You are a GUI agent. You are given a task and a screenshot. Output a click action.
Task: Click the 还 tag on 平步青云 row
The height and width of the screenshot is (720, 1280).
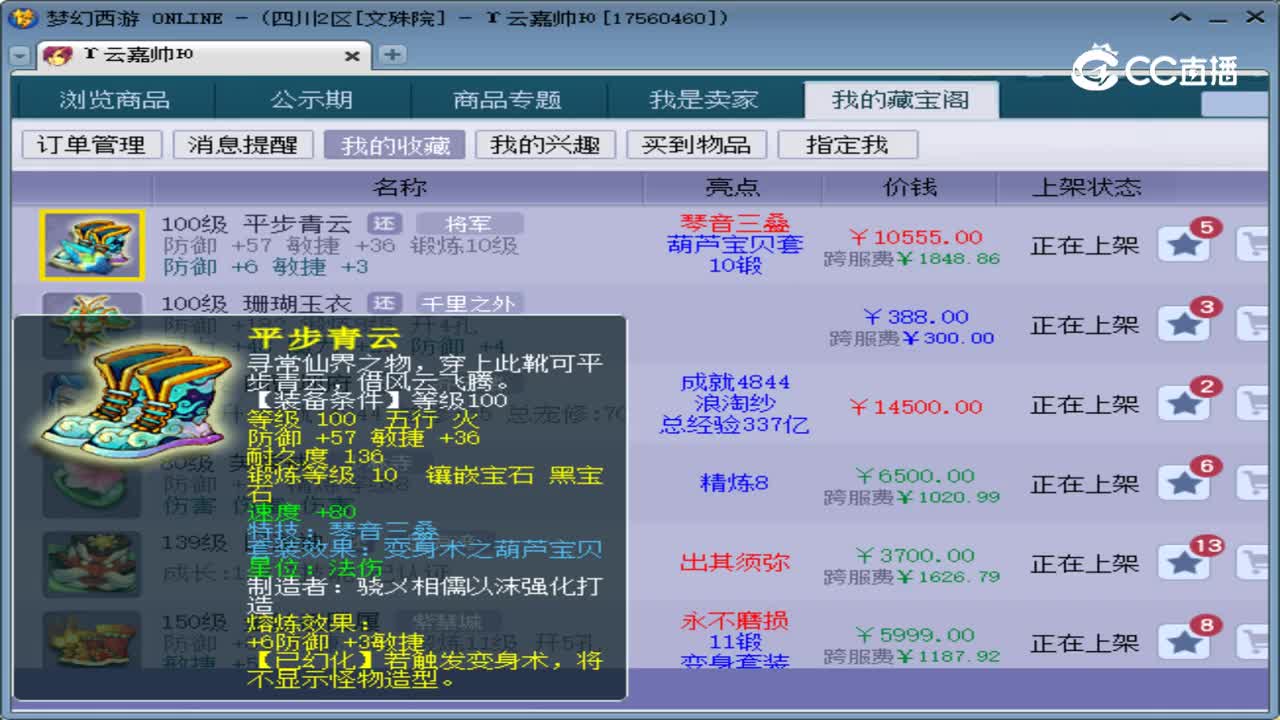[x=384, y=223]
